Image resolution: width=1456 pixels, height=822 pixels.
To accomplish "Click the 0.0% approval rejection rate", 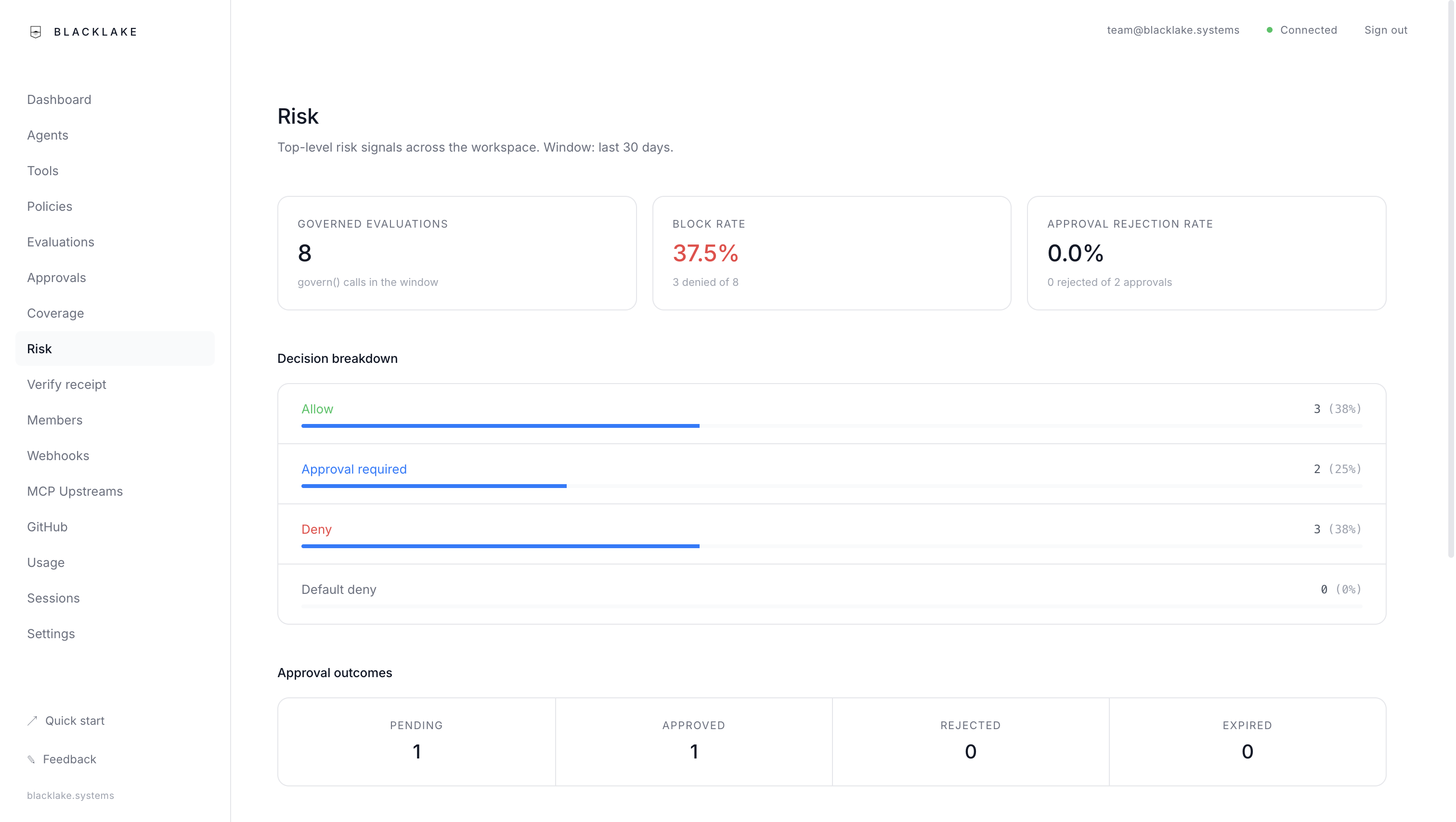I will pos(1075,253).
